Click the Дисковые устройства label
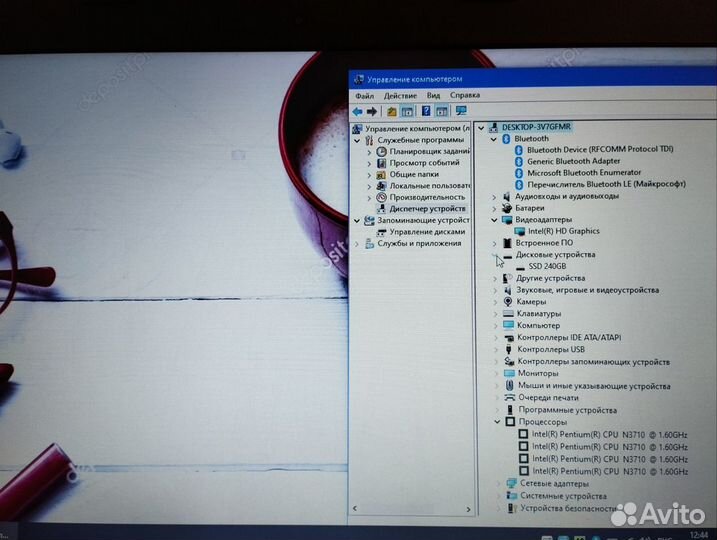The height and width of the screenshot is (540, 717). click(x=556, y=255)
